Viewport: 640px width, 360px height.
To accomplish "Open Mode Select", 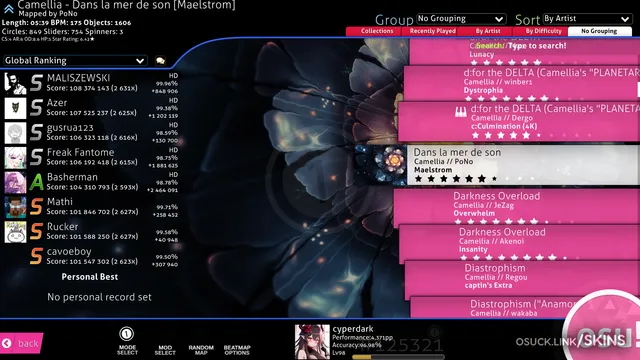I will (x=127, y=341).
